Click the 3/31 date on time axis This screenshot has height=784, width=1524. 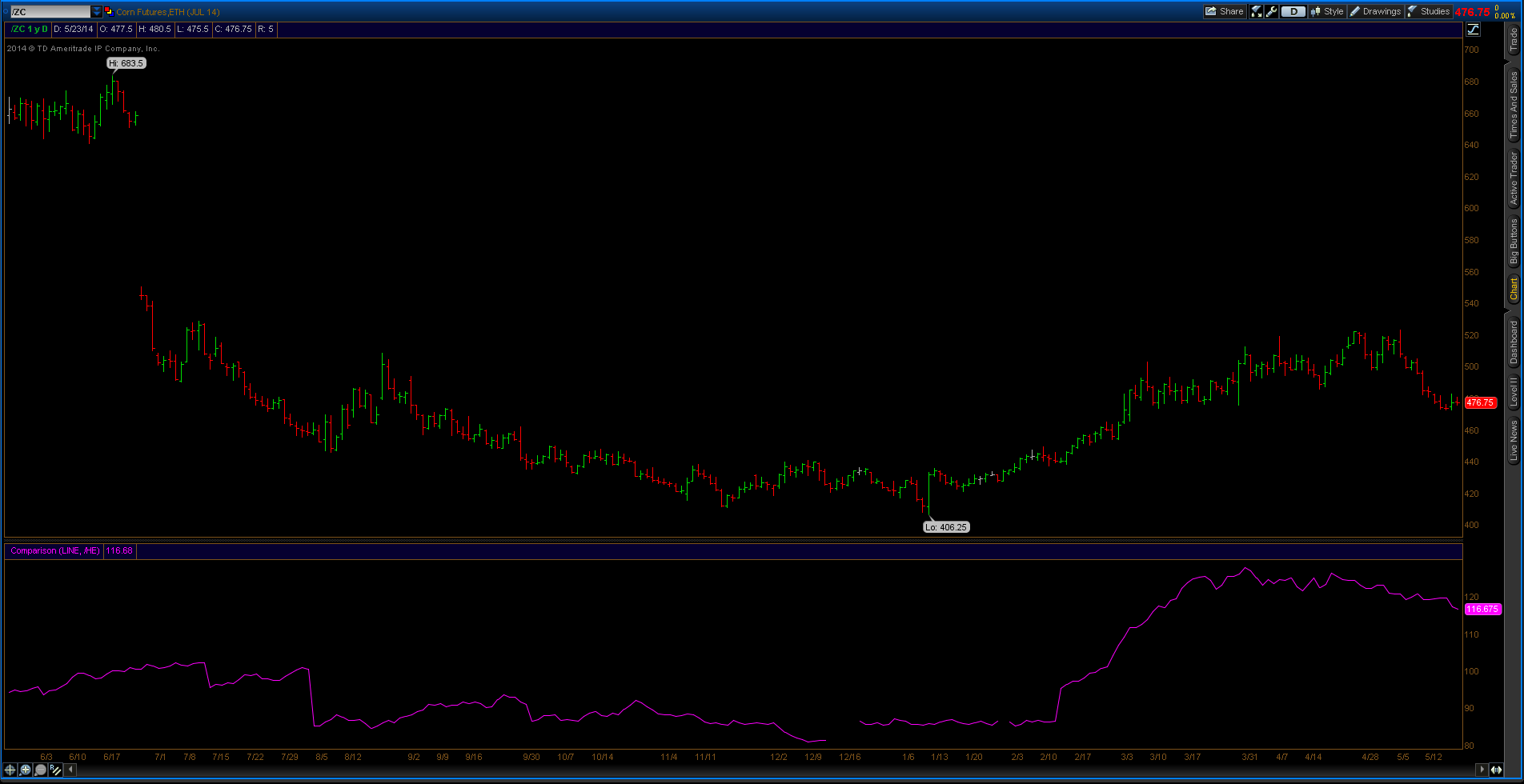point(1249,757)
